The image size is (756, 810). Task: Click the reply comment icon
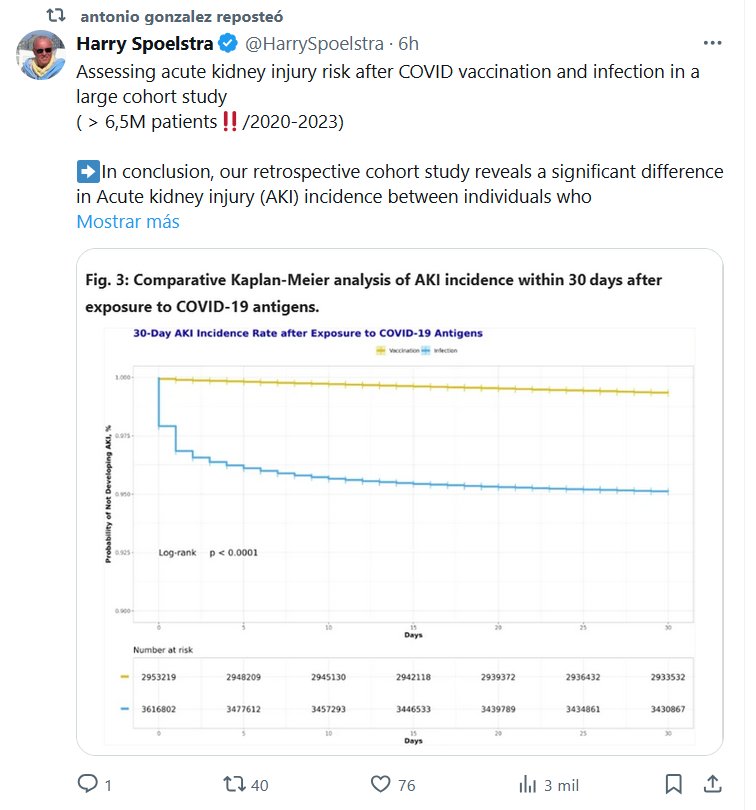pos(88,785)
